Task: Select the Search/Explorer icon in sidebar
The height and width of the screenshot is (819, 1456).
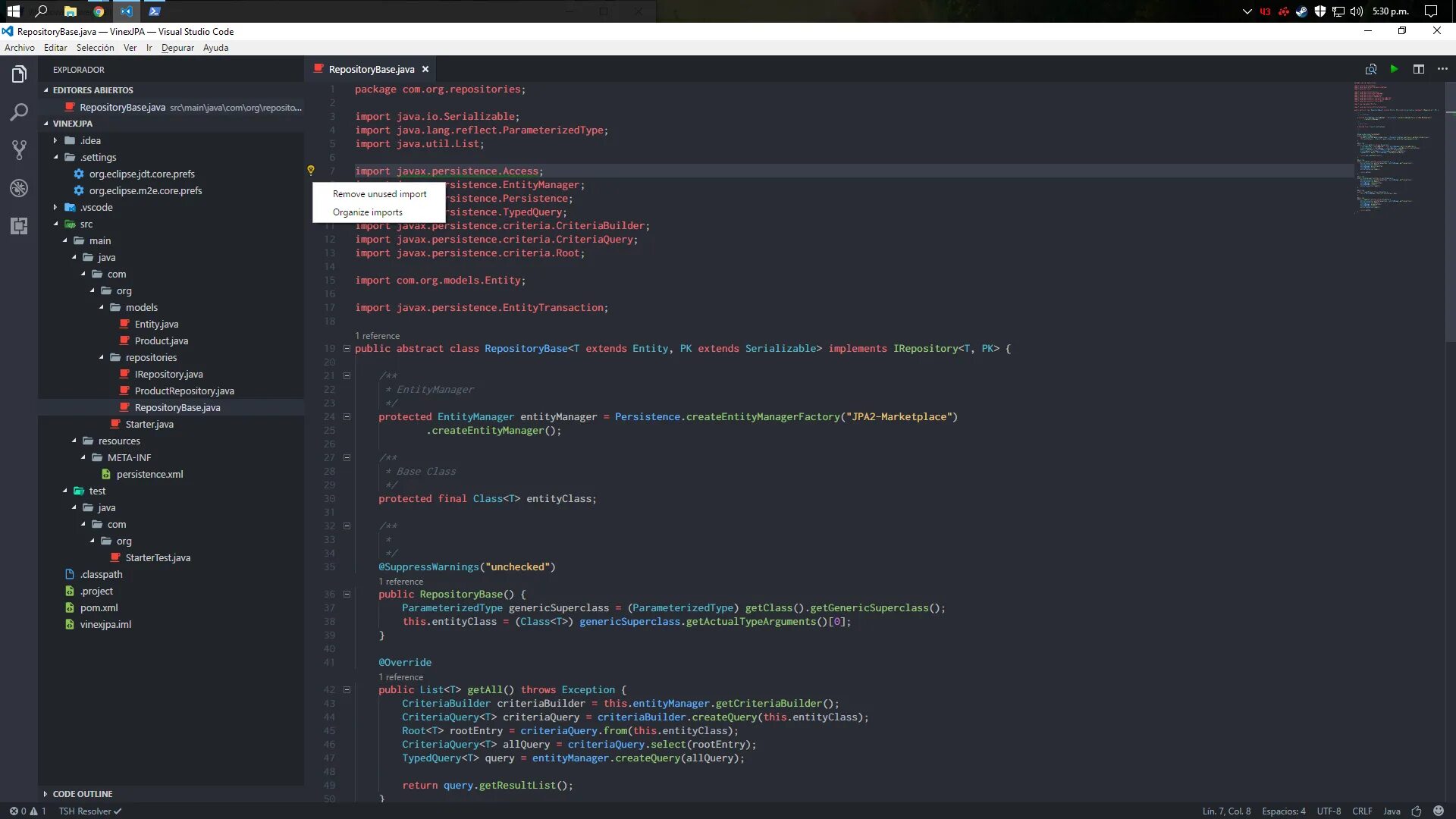Action: click(18, 110)
